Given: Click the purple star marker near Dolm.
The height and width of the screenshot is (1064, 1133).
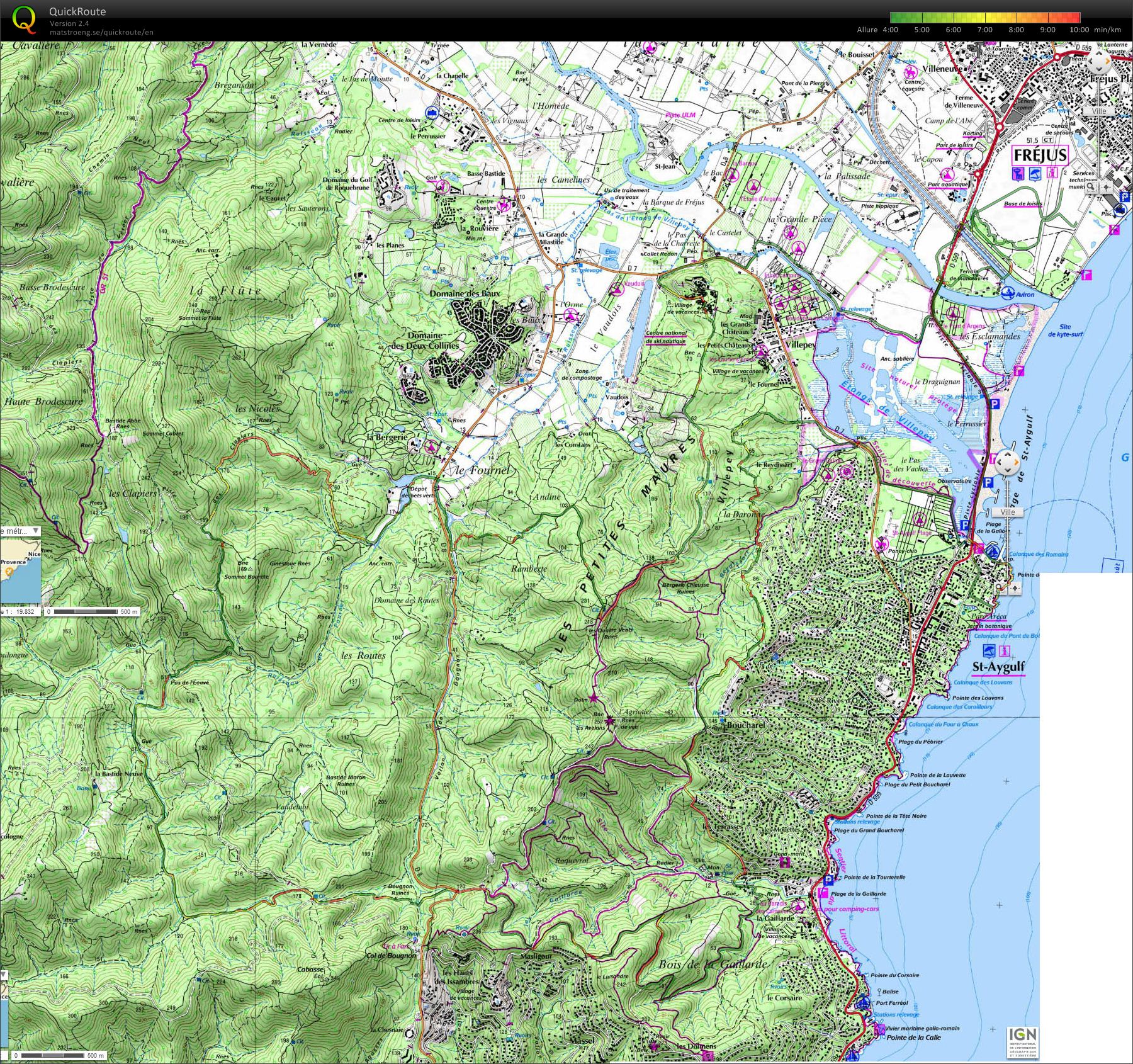Looking at the screenshot, I should click(x=593, y=698).
